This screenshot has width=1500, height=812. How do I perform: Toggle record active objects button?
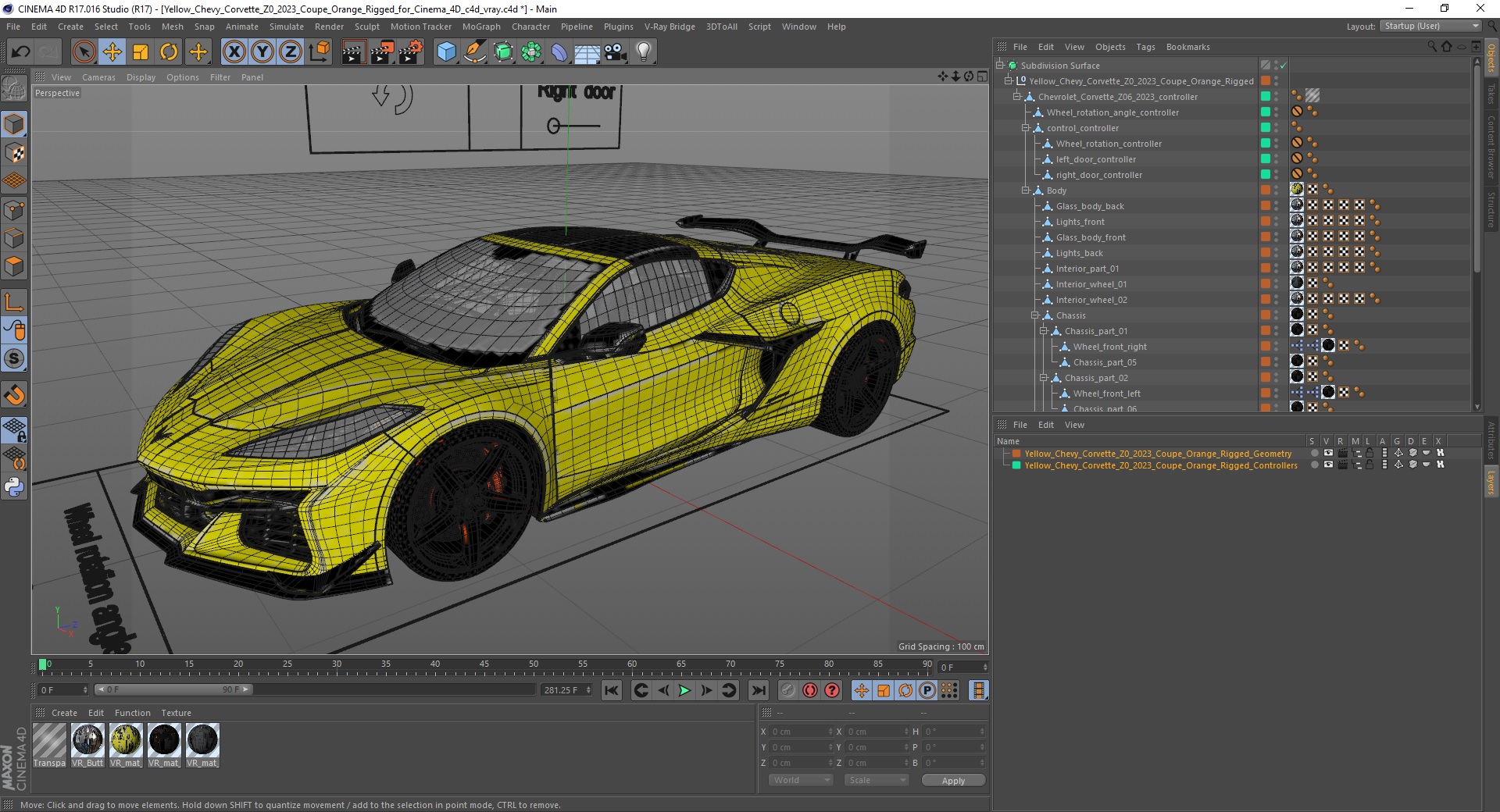(788, 690)
